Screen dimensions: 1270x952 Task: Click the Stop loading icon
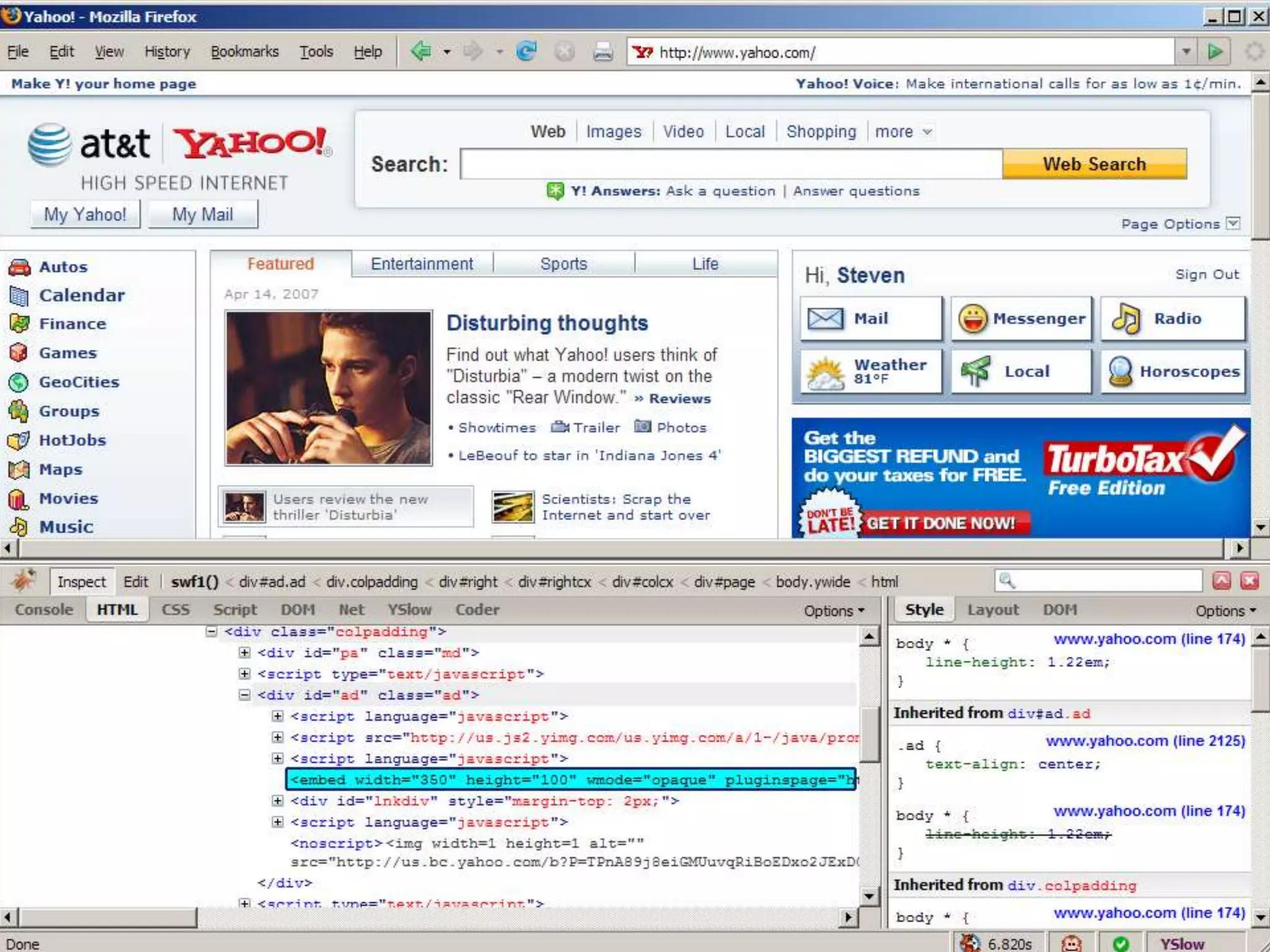click(564, 51)
